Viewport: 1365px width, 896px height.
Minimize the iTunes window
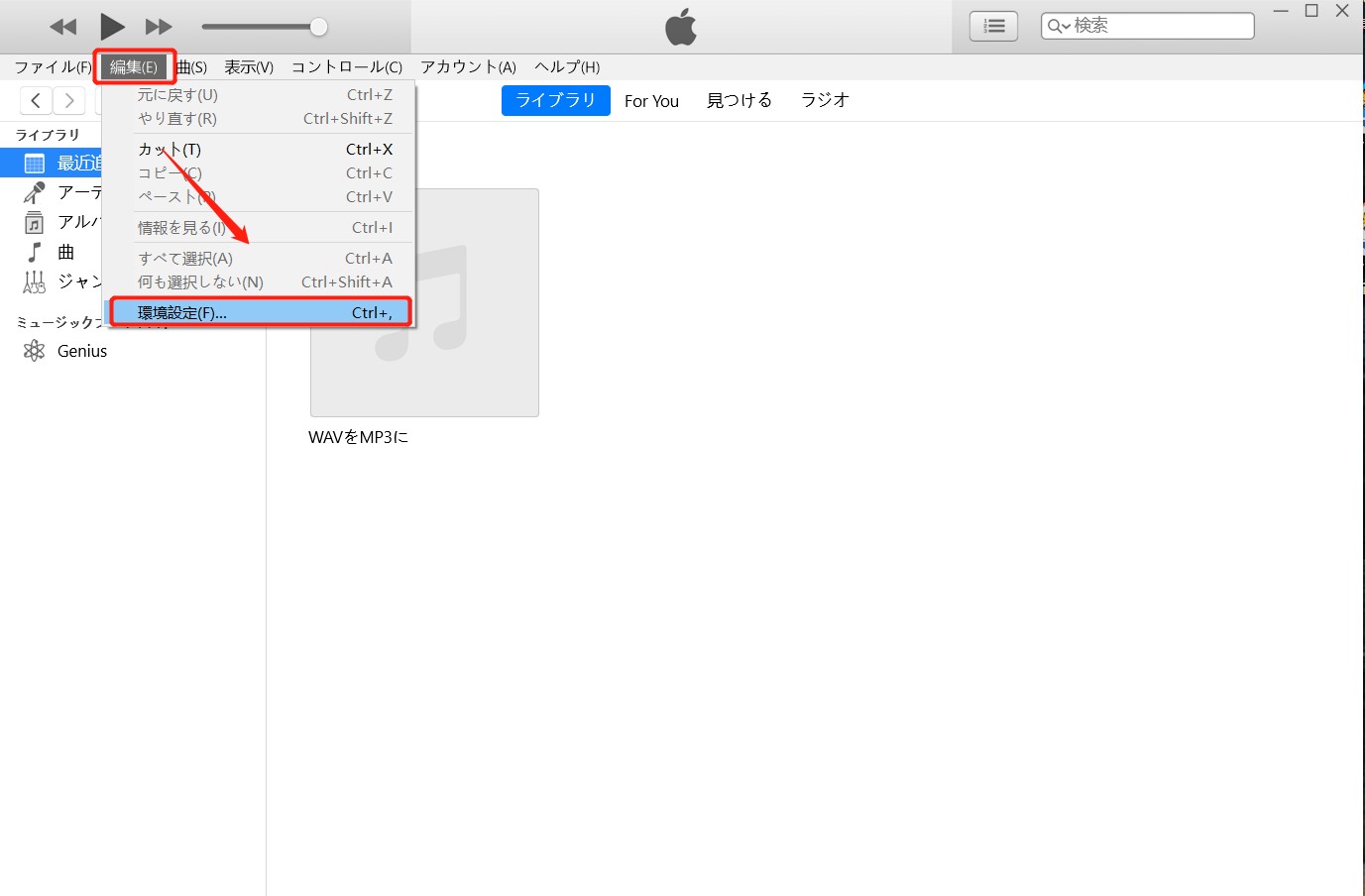1281,11
